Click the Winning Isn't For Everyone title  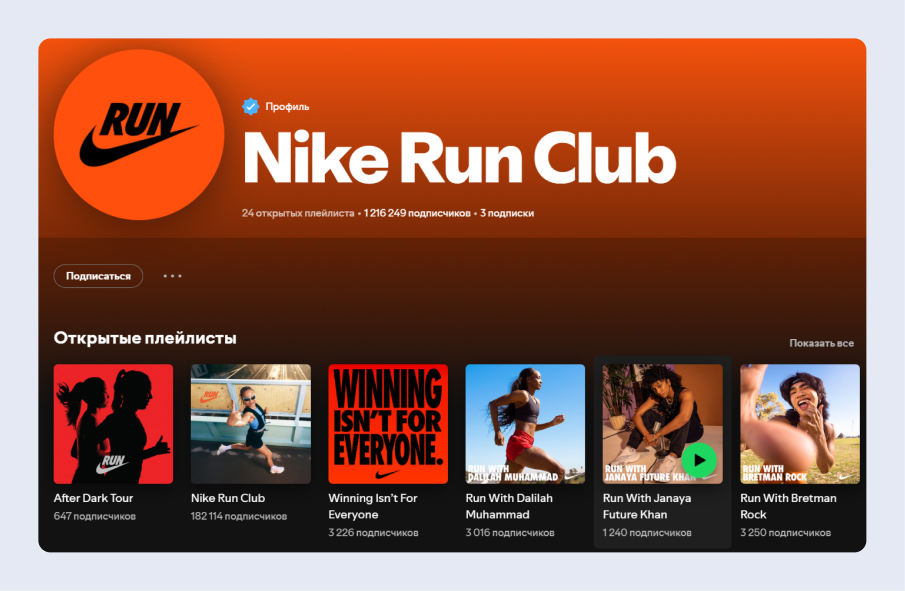click(x=373, y=506)
